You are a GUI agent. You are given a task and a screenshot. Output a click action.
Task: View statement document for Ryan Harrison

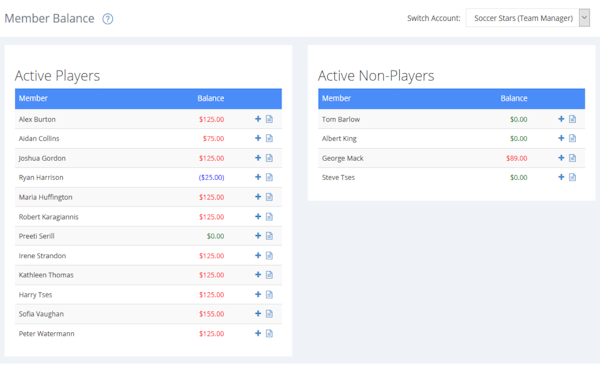coord(269,177)
